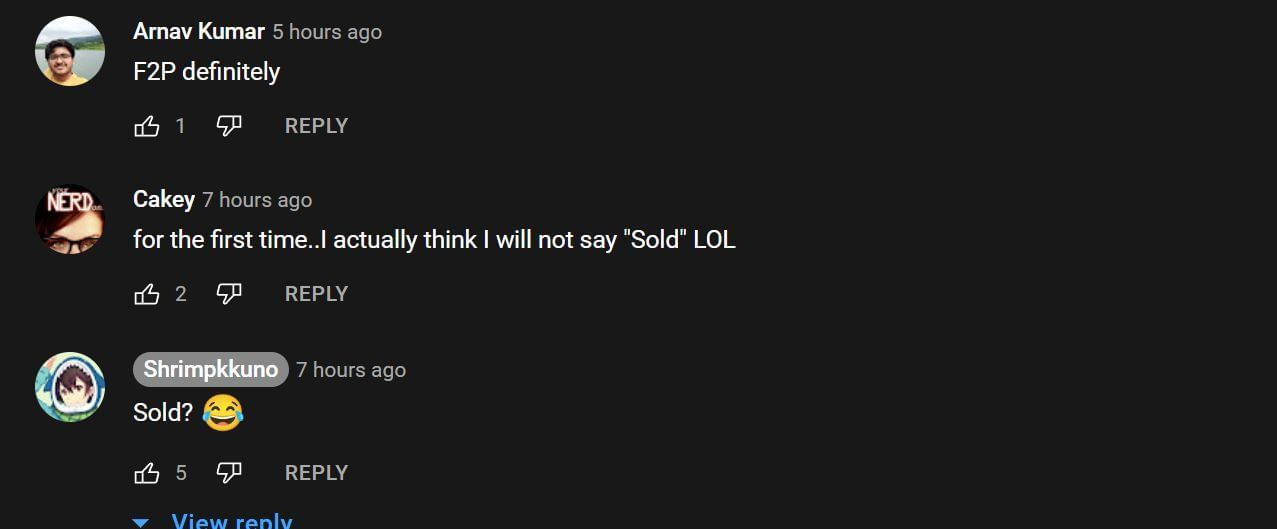Viewport: 1277px width, 529px height.
Task: Open Cakey's NERD avatar
Action: click(x=70, y=219)
